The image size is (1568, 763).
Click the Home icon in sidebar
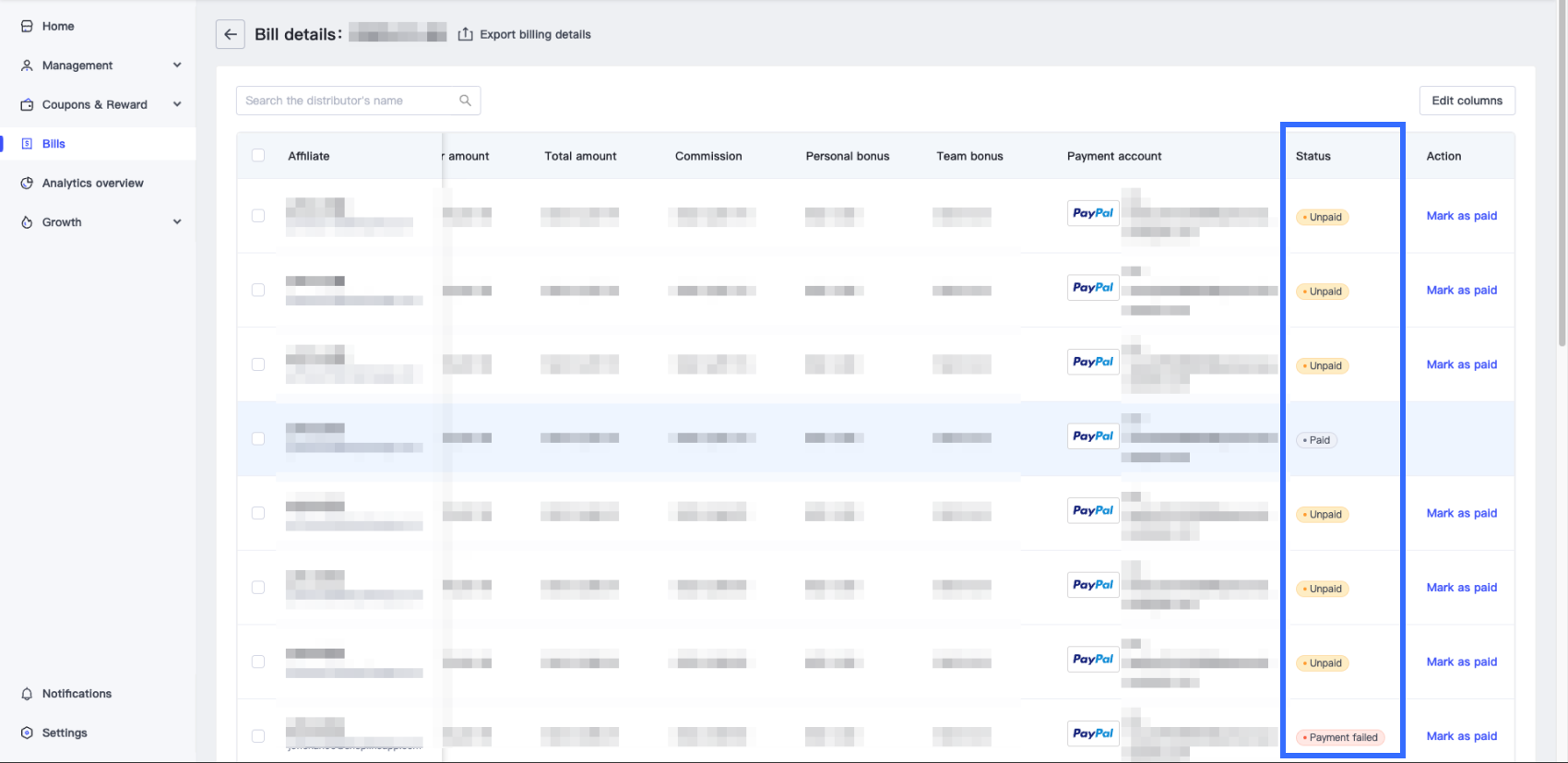[27, 27]
